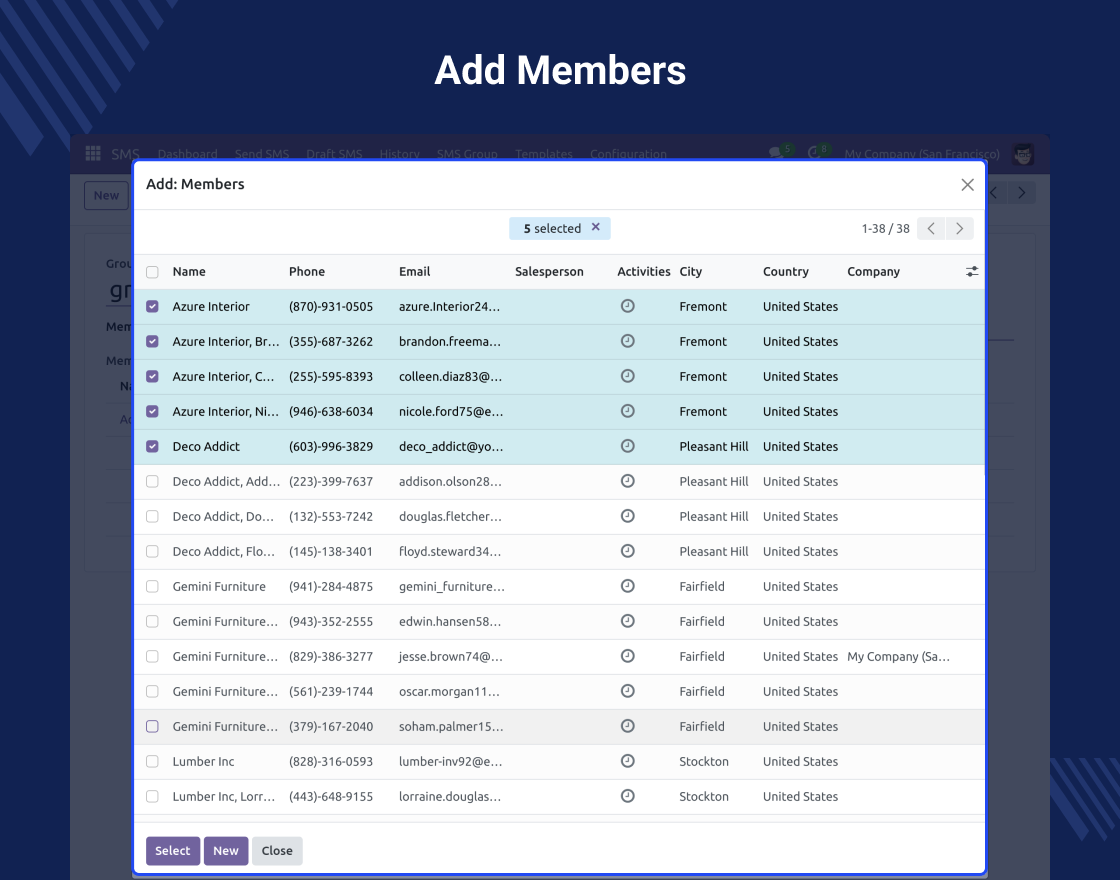This screenshot has width=1120, height=880.
Task: Click the Close button in footer
Action: [x=277, y=851]
